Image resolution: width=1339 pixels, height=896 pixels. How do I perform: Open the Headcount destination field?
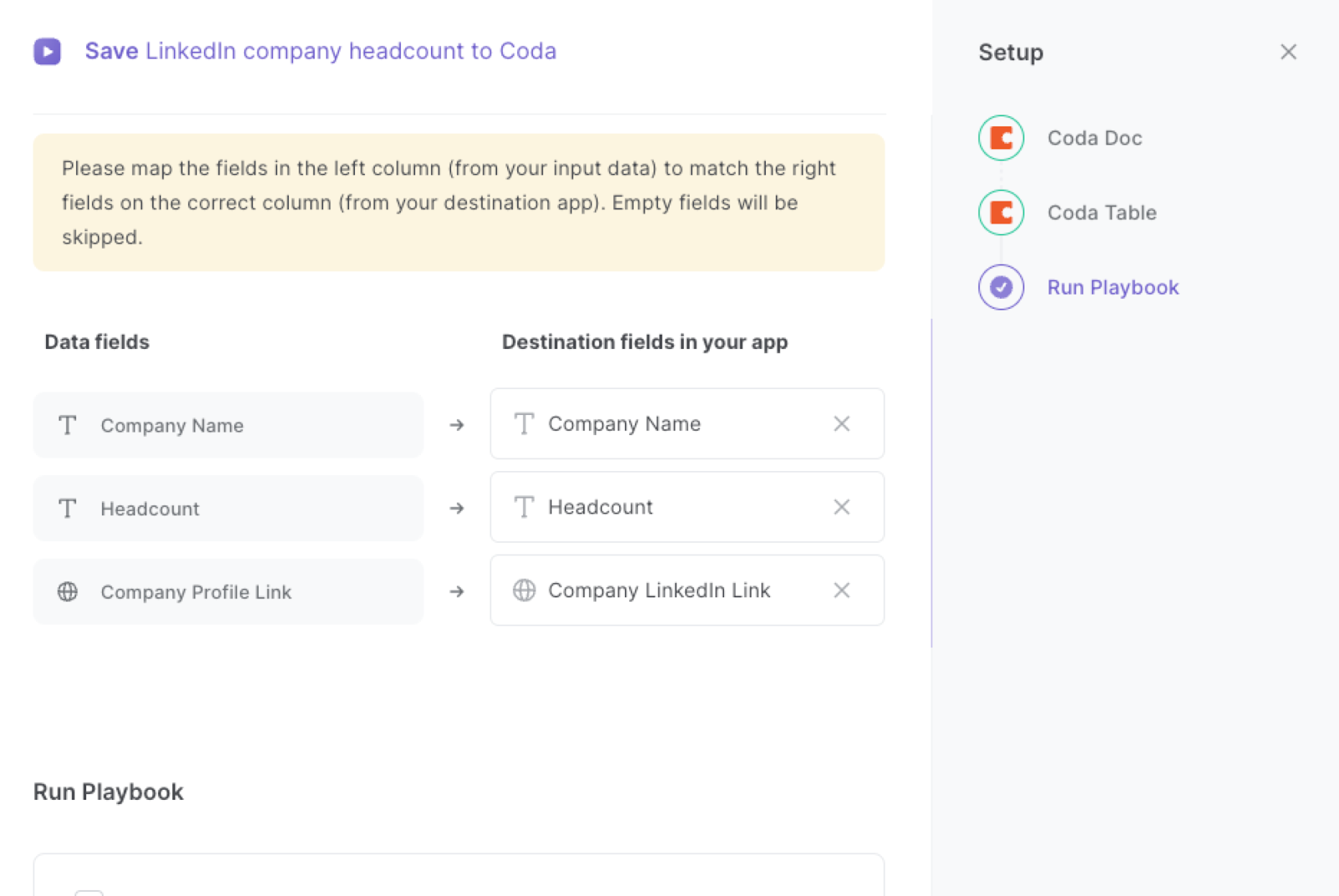pyautogui.click(x=687, y=507)
